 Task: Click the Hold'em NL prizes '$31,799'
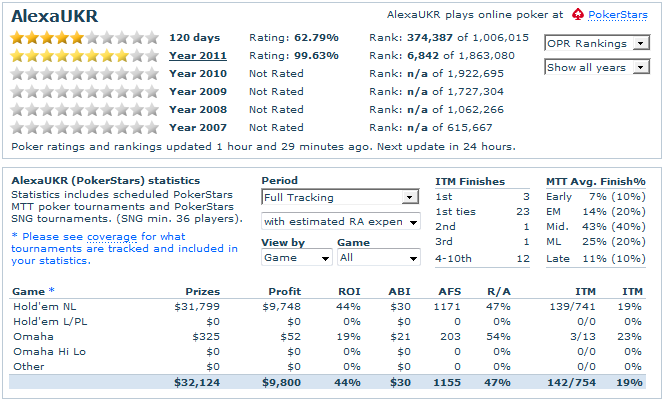[197, 307]
